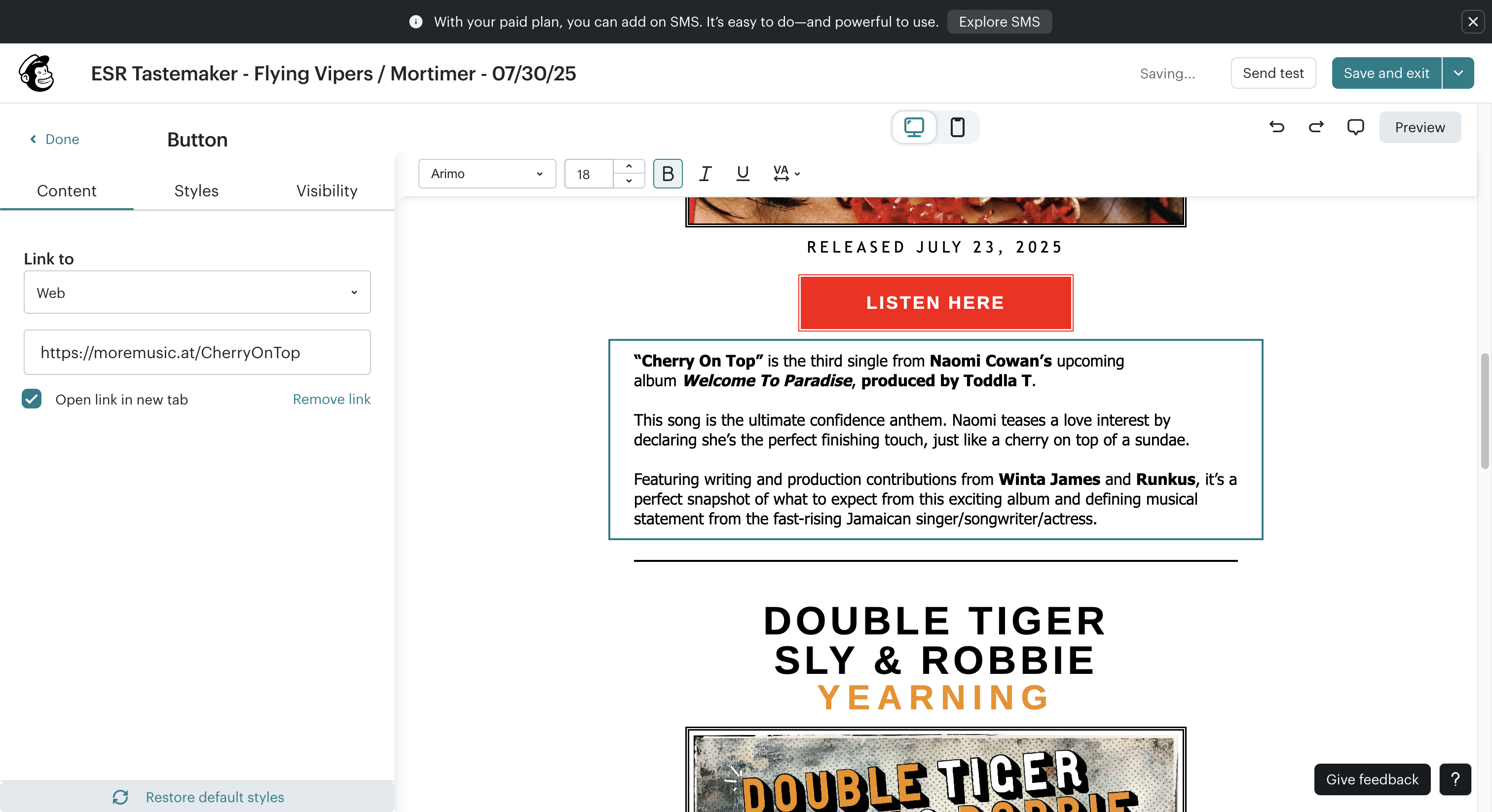Open the comments speech bubble icon

tap(1355, 127)
